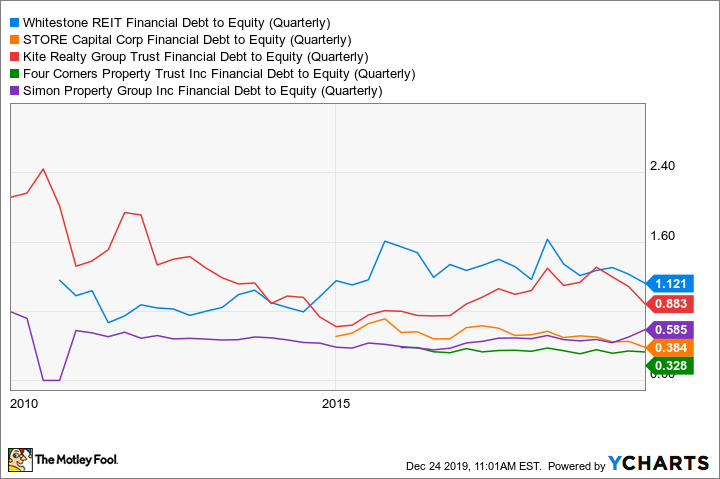Click the 2015 x-axis label
This screenshot has height=479, width=720.
click(336, 403)
